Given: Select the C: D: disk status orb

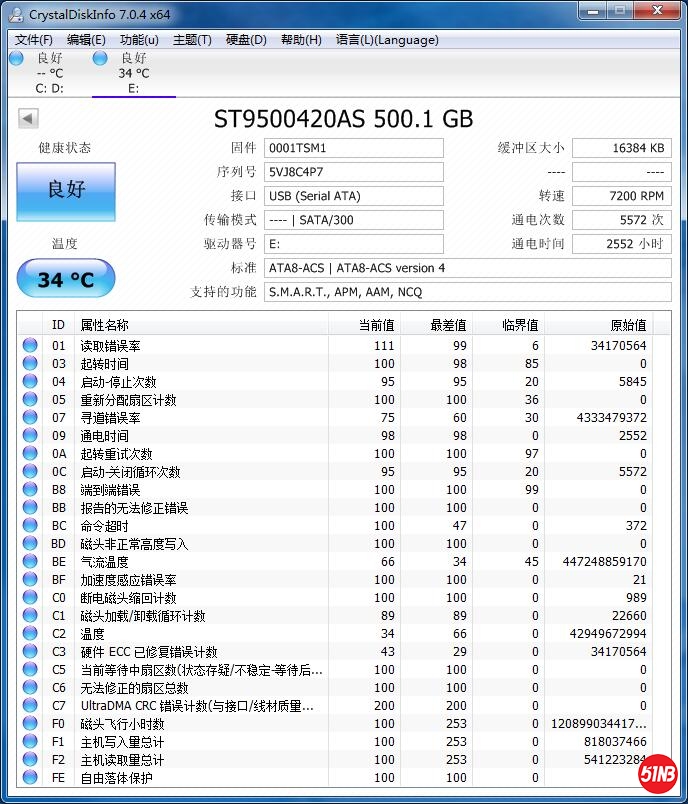Looking at the screenshot, I should pyautogui.click(x=16, y=58).
